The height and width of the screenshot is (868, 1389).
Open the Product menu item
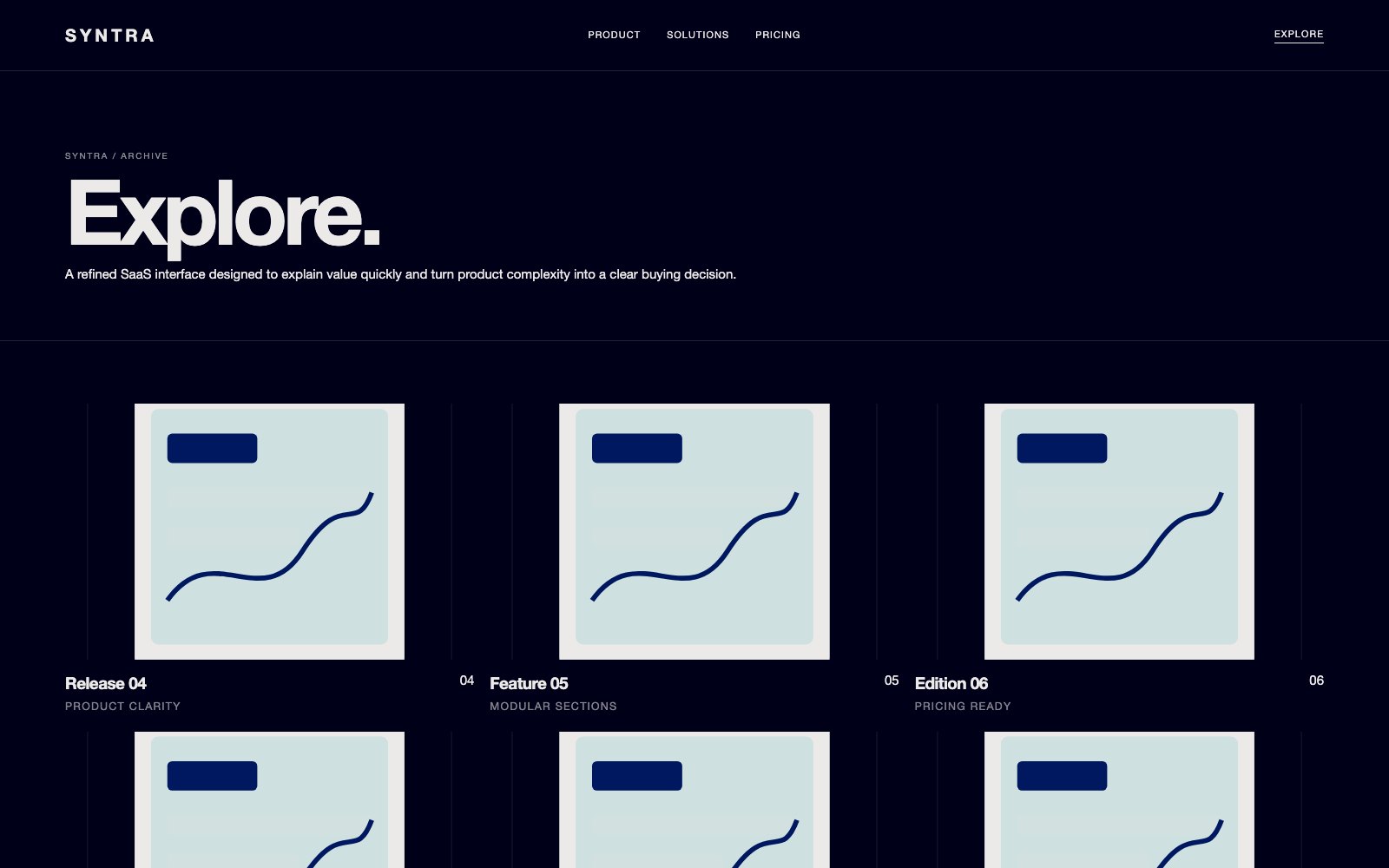[614, 35]
